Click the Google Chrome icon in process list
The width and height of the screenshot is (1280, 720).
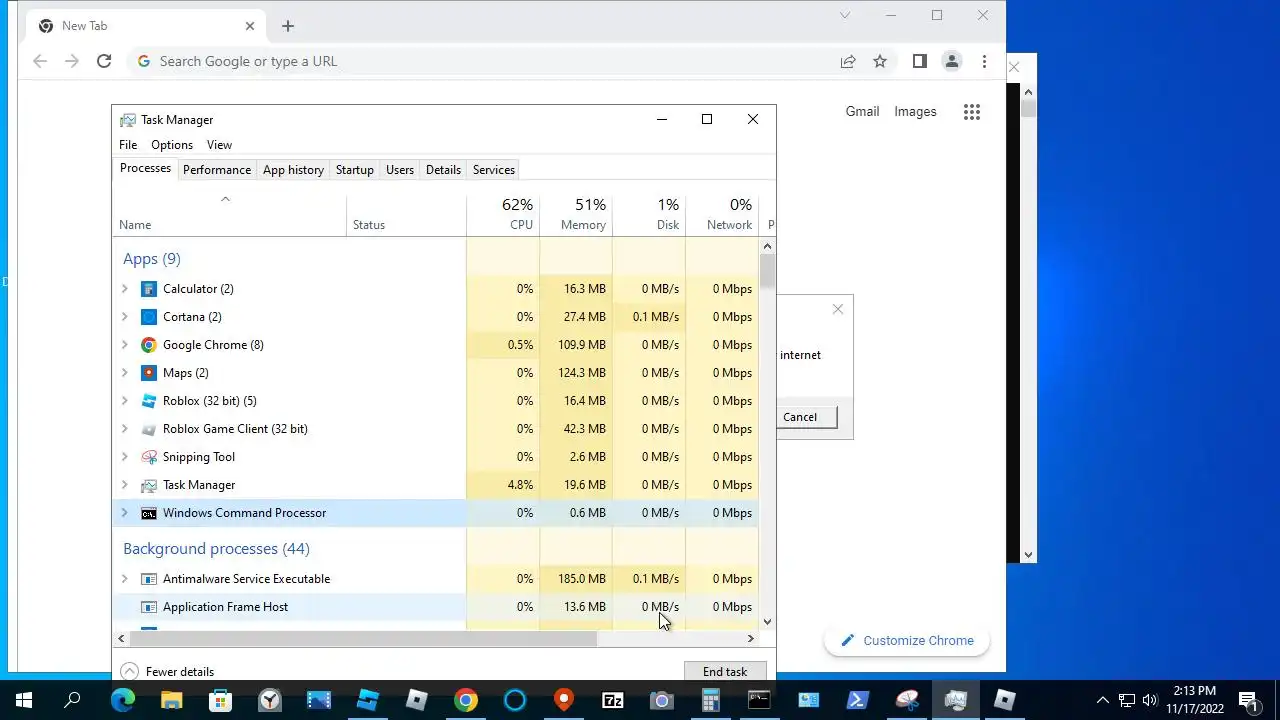coord(149,345)
